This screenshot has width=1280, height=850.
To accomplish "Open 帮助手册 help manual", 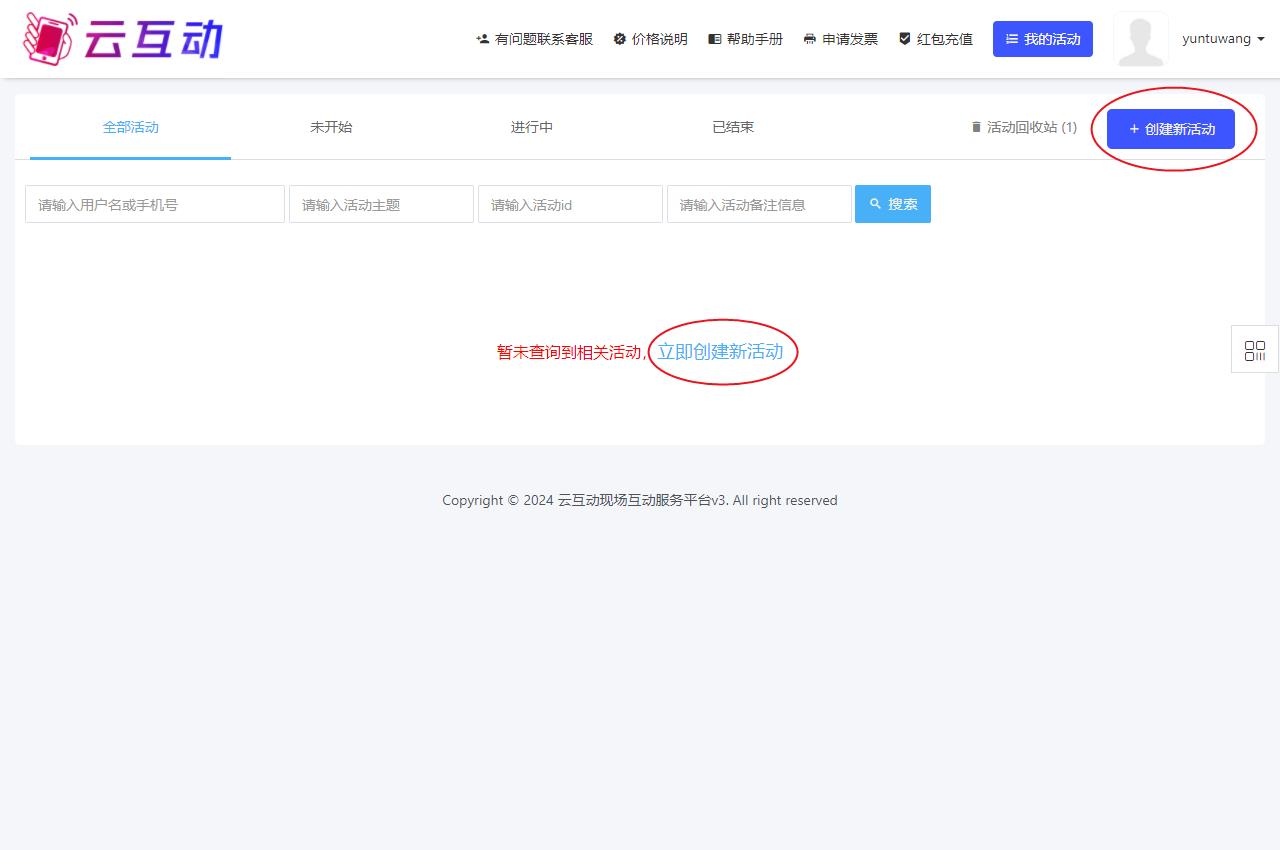I will 745,39.
